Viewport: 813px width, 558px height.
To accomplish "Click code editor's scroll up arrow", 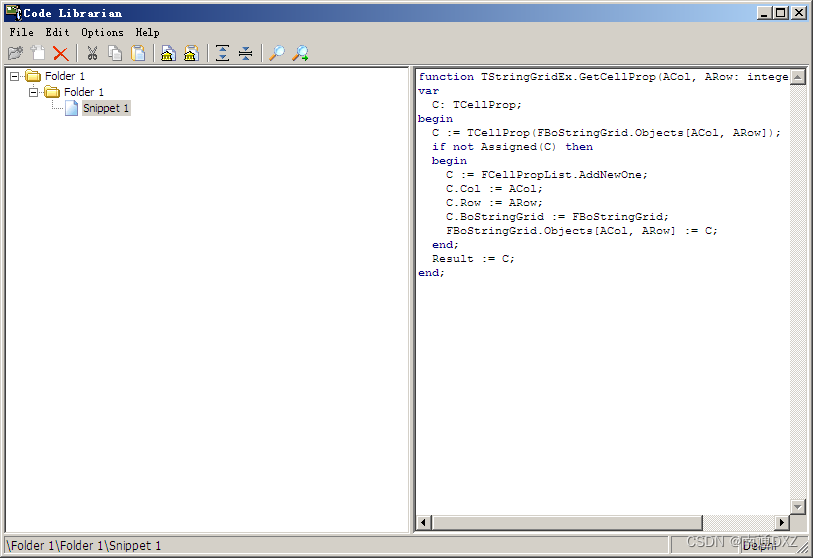I will pyautogui.click(x=797, y=77).
